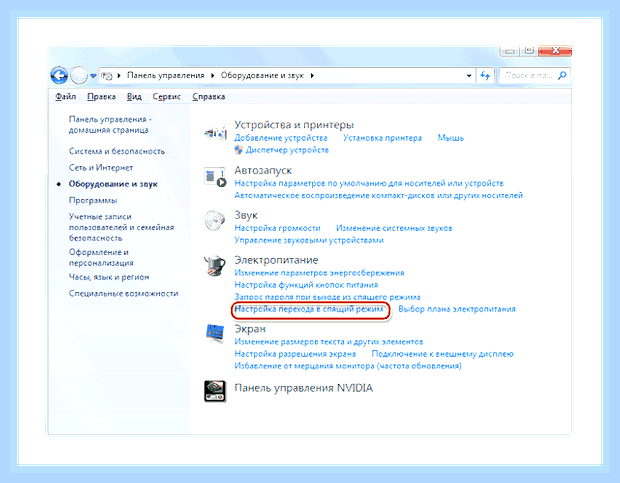Open Оформление и персонализация sidebar link
Image resolution: width=620 pixels, height=483 pixels.
pyautogui.click(x=101, y=257)
